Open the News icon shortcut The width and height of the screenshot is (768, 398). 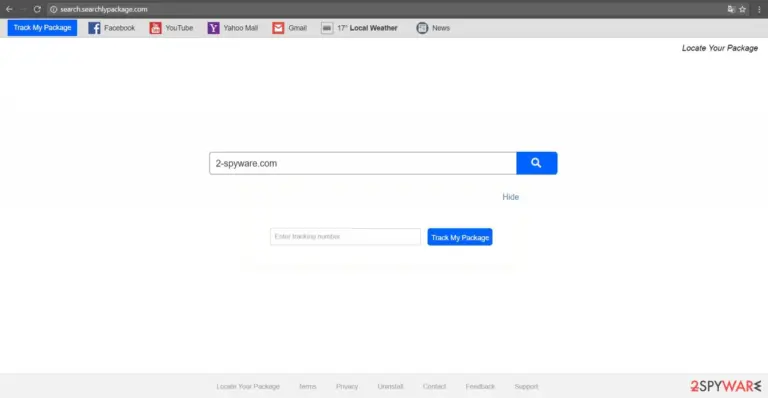point(422,28)
